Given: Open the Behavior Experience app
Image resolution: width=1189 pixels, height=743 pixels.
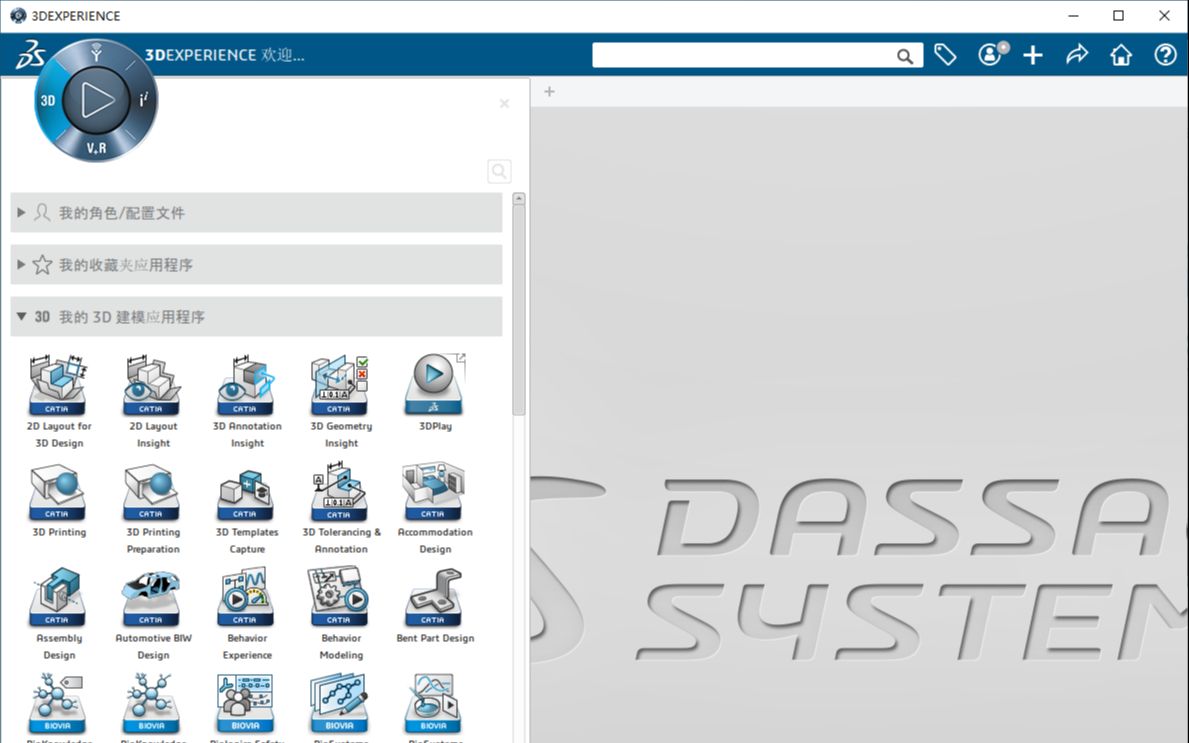Looking at the screenshot, I should [247, 613].
